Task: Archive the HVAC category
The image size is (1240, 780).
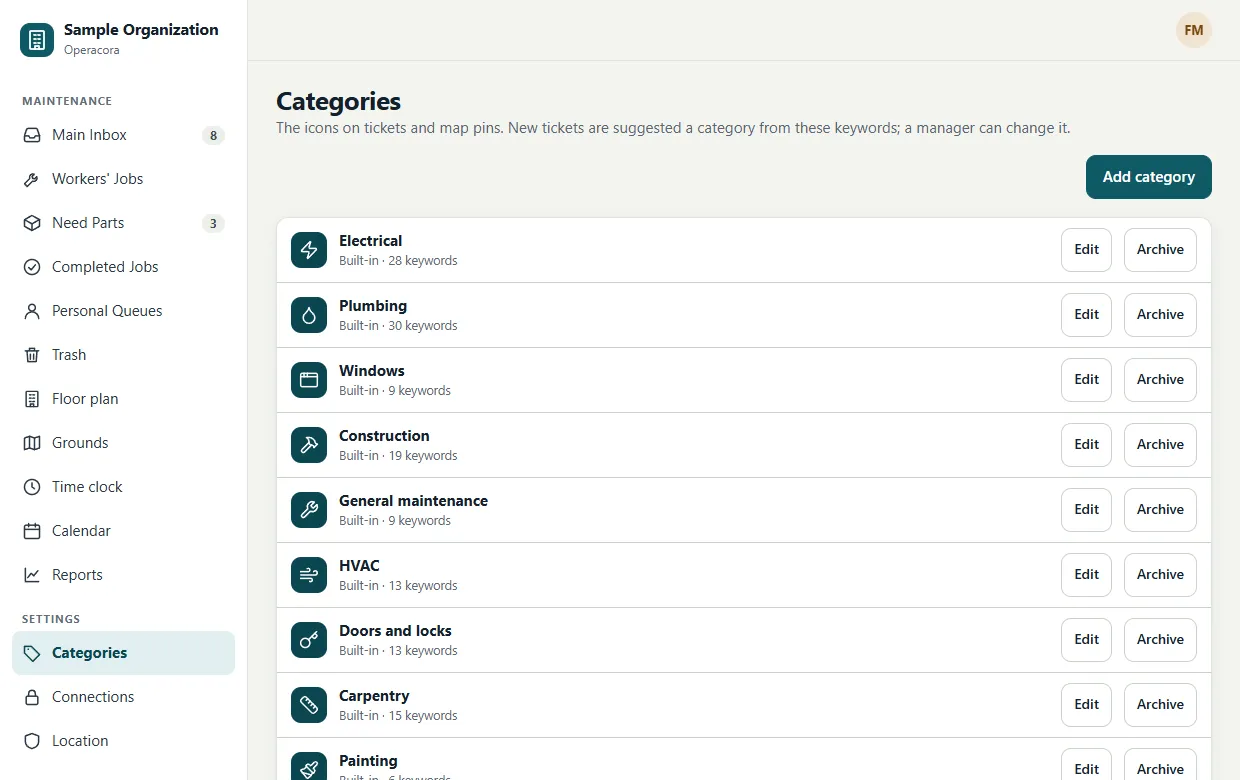Action: click(1160, 575)
